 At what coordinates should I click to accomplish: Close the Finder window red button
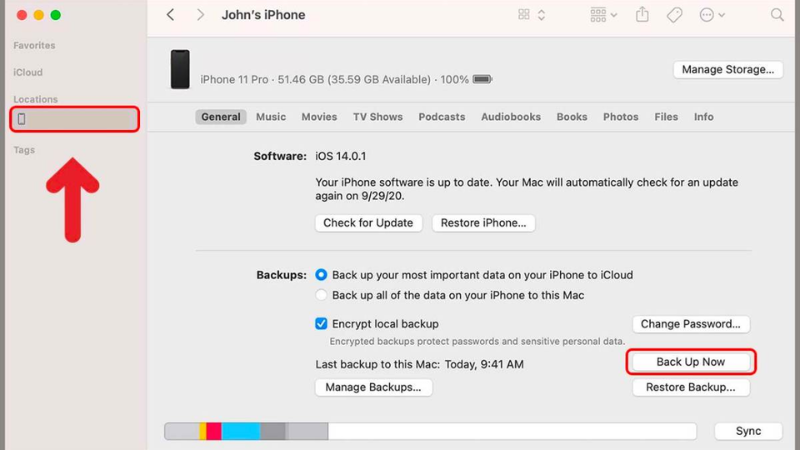click(x=21, y=15)
